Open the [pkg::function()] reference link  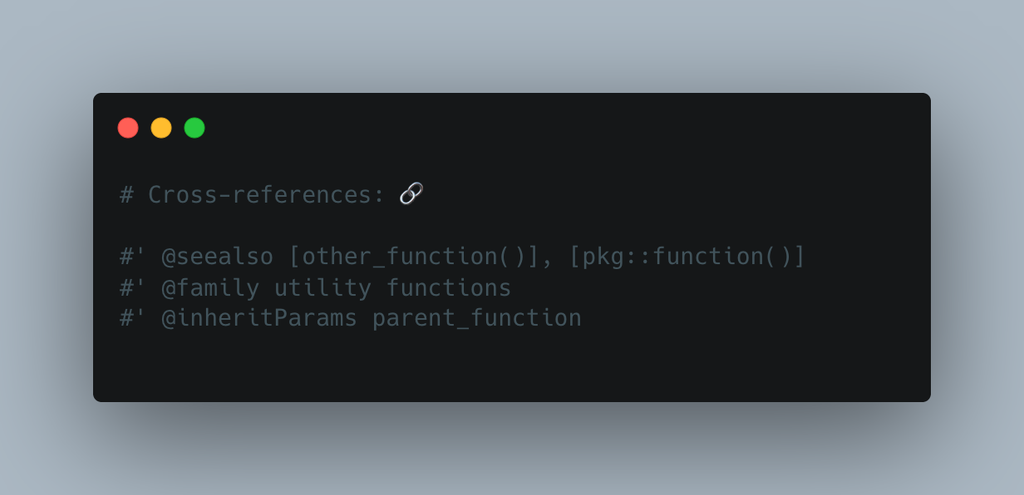[x=688, y=257]
